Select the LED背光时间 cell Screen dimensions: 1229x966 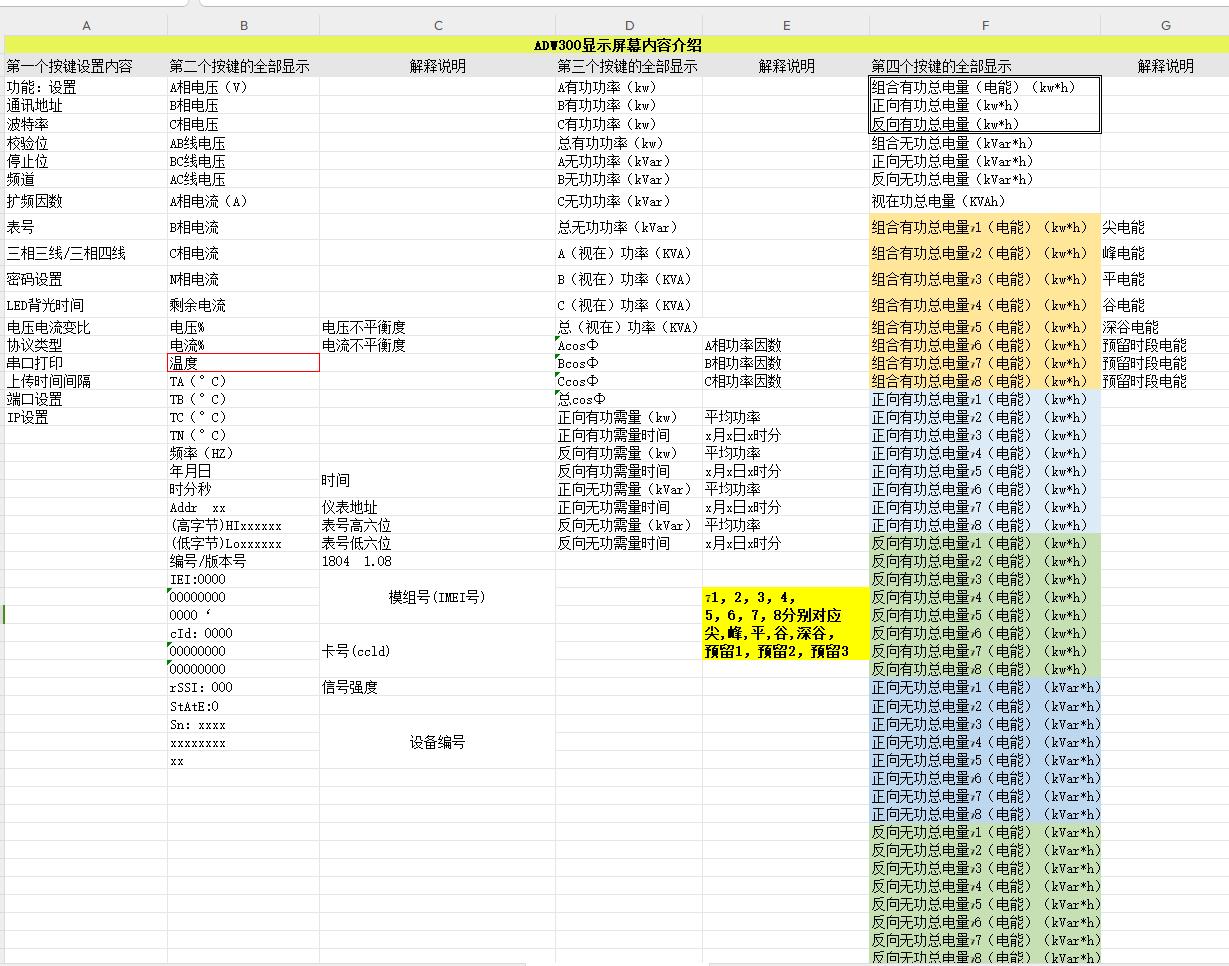tap(86, 305)
